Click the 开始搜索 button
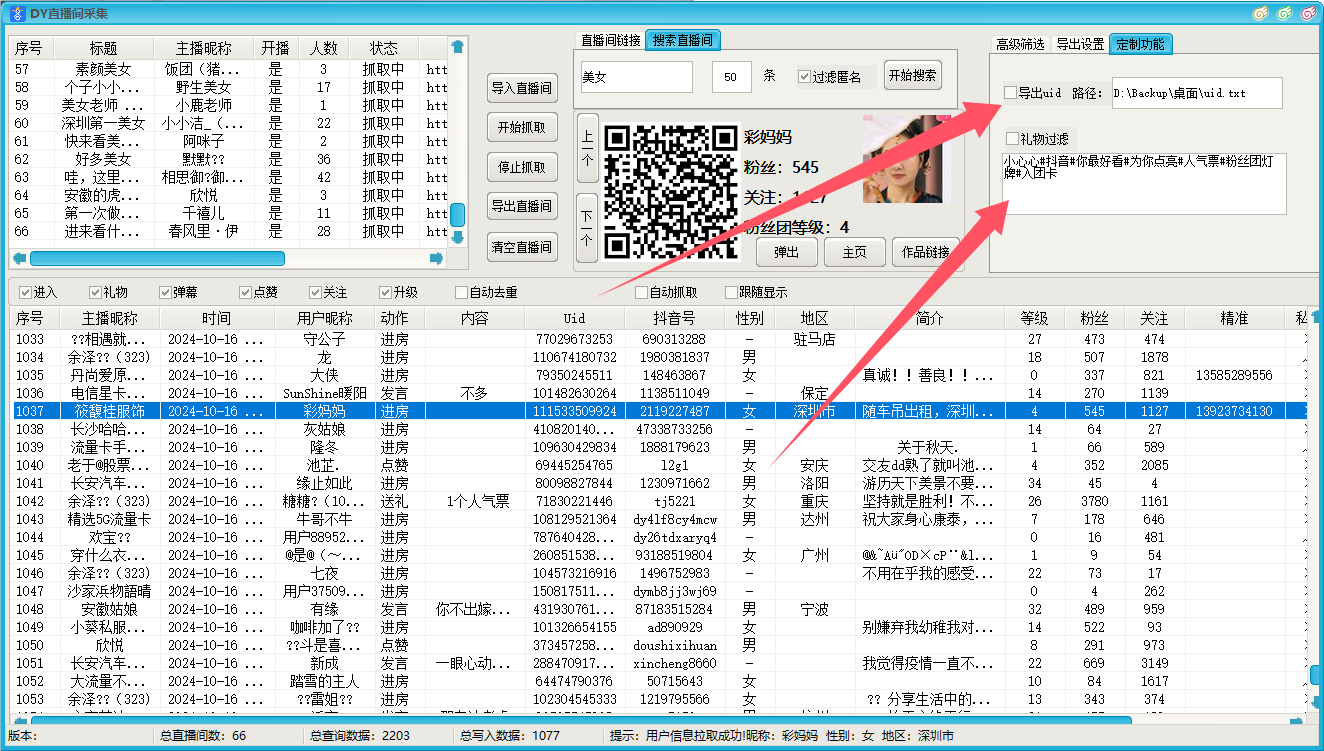Viewport: 1324px width, 751px height. coord(913,75)
